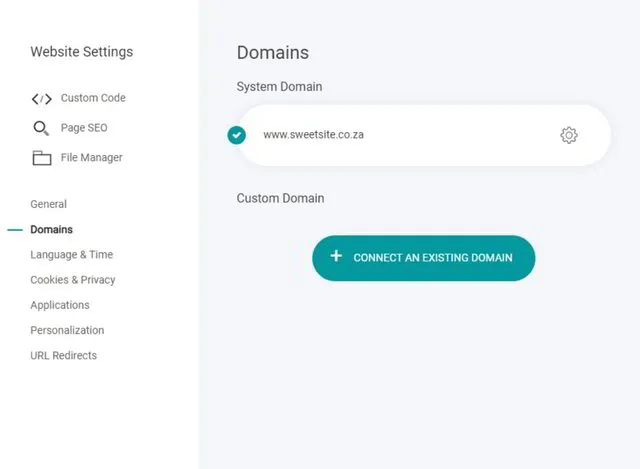This screenshot has height=469, width=640.
Task: Open the Applications settings page
Action: coord(60,305)
